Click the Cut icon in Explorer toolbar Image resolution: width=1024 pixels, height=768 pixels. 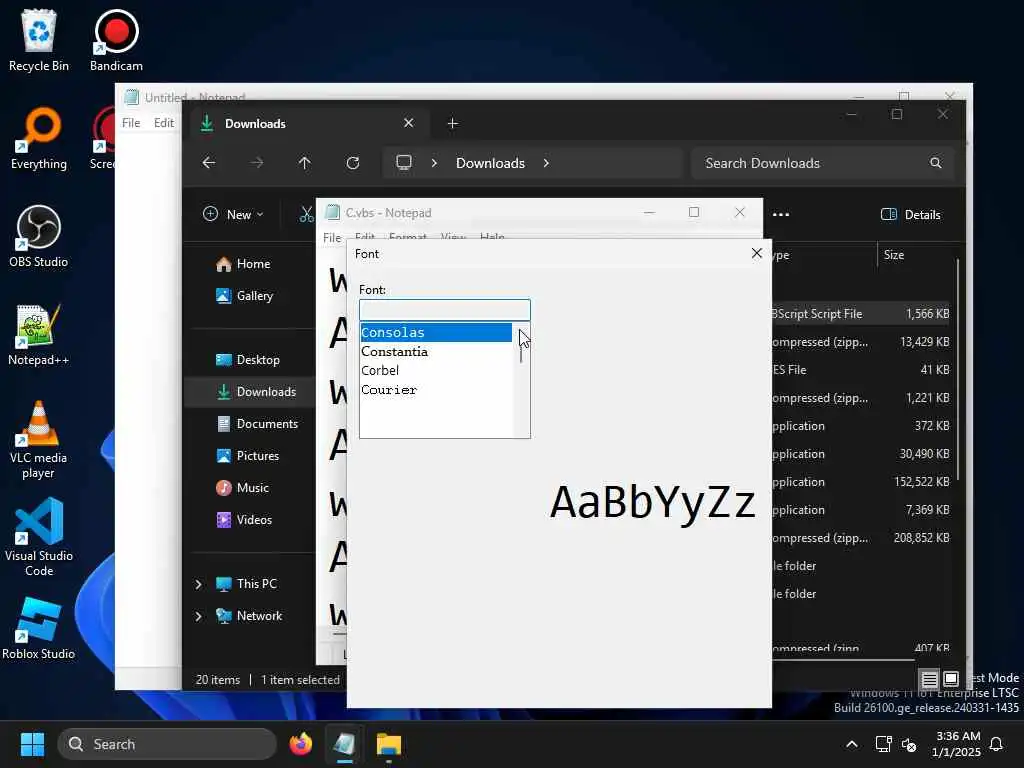306,214
